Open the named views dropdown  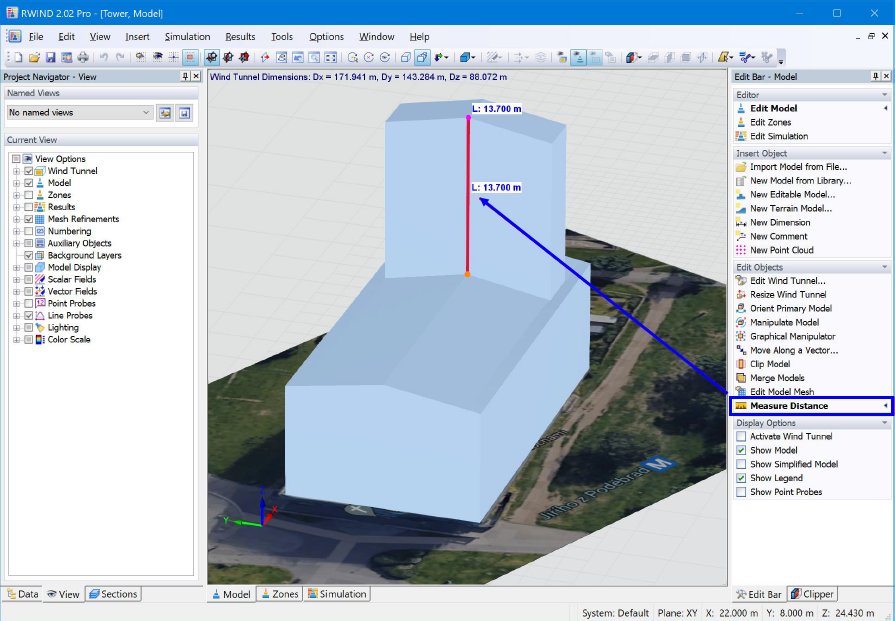coord(145,112)
